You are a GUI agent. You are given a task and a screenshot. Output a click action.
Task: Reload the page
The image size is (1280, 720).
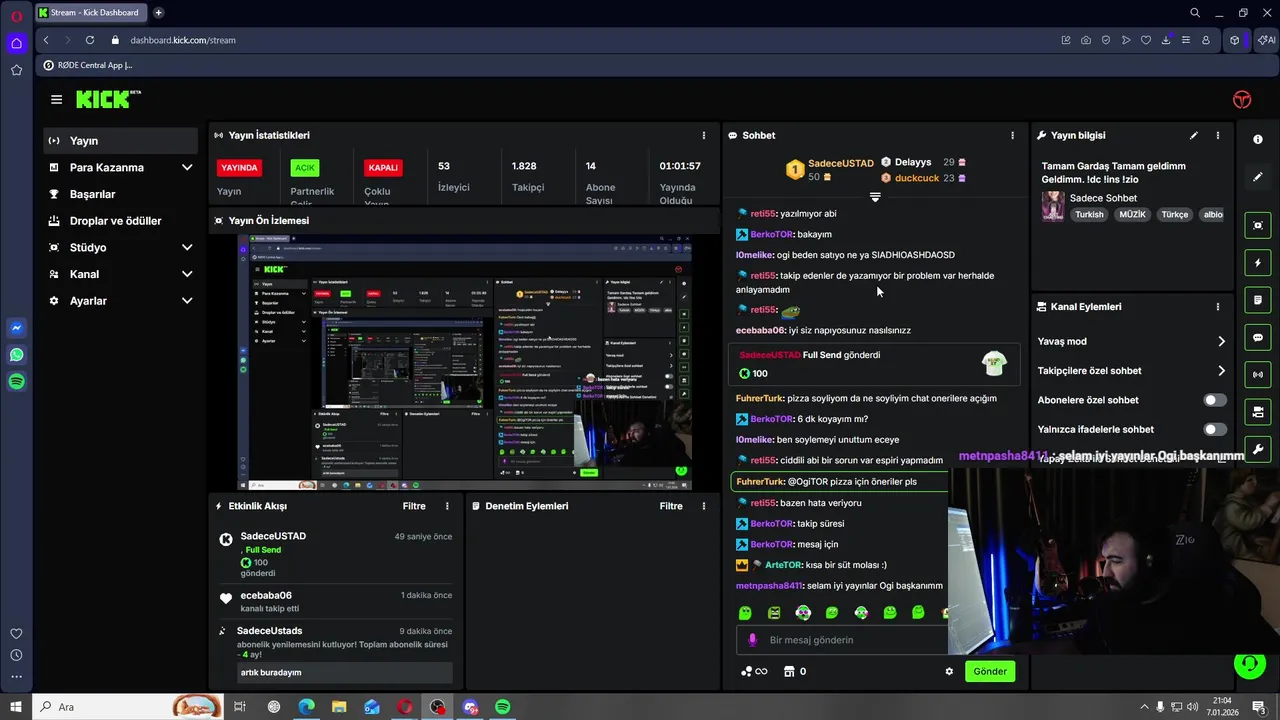pyautogui.click(x=90, y=40)
